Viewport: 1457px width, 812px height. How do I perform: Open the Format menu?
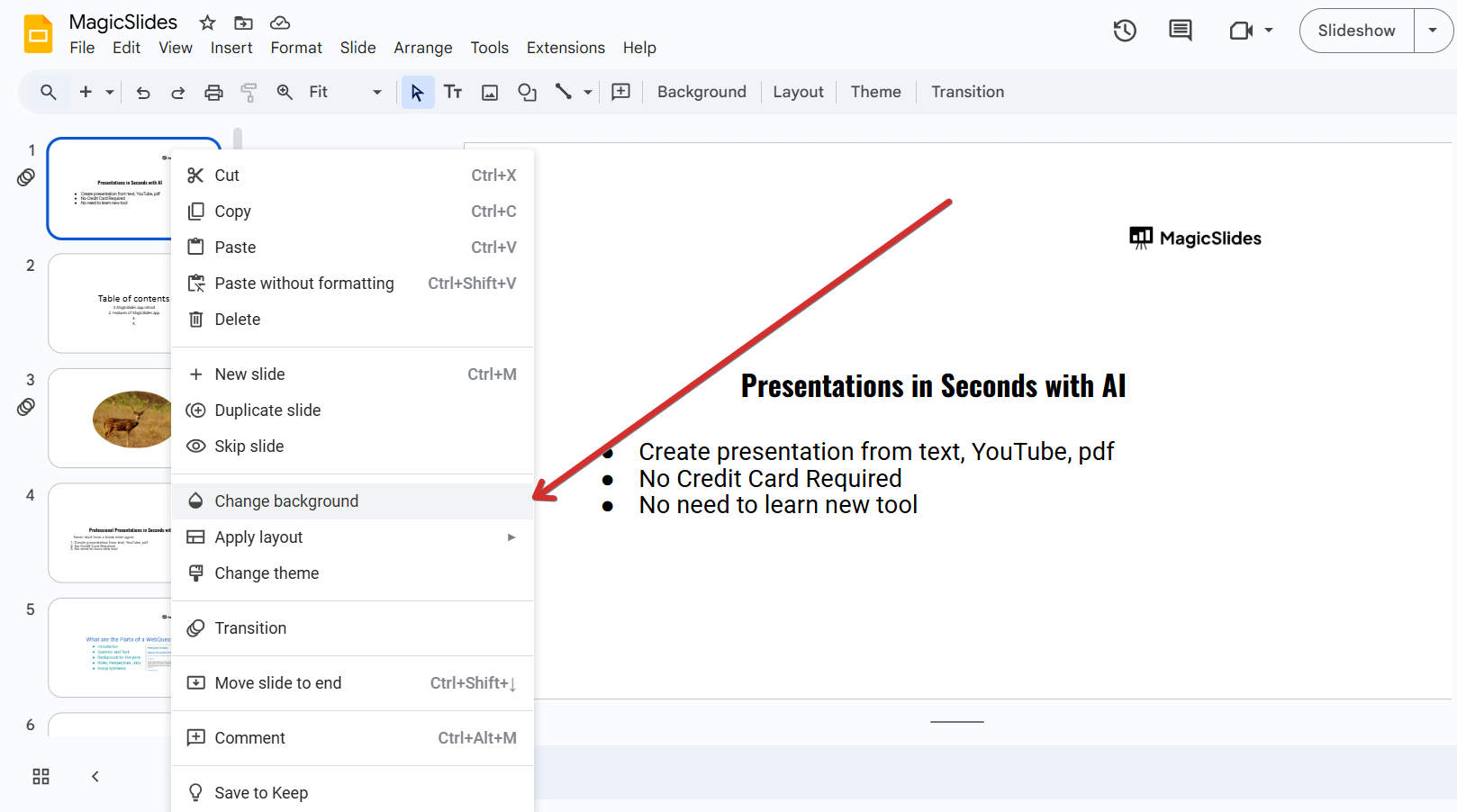(296, 48)
